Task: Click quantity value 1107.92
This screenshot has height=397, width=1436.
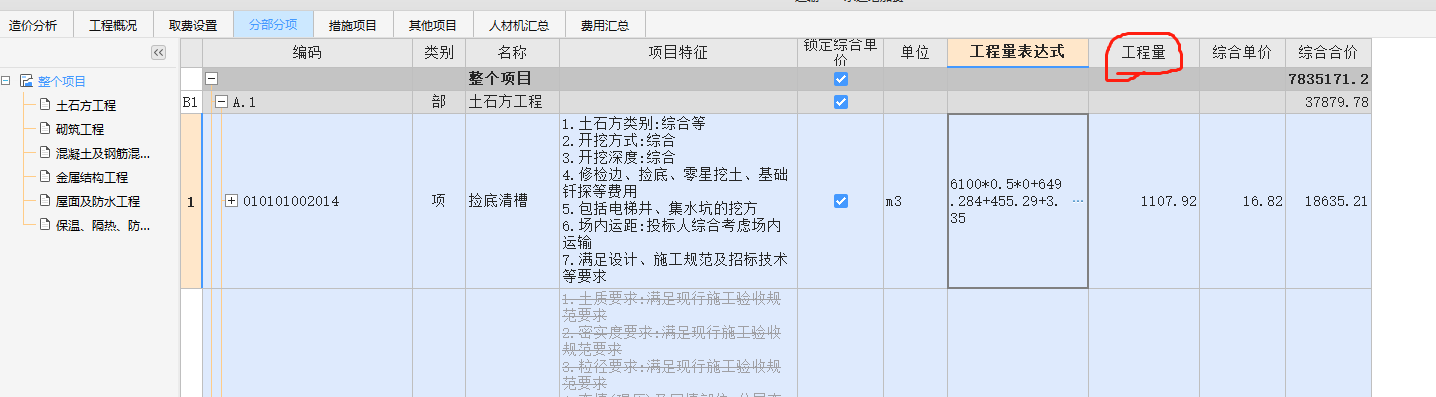Action: pyautogui.click(x=1168, y=201)
